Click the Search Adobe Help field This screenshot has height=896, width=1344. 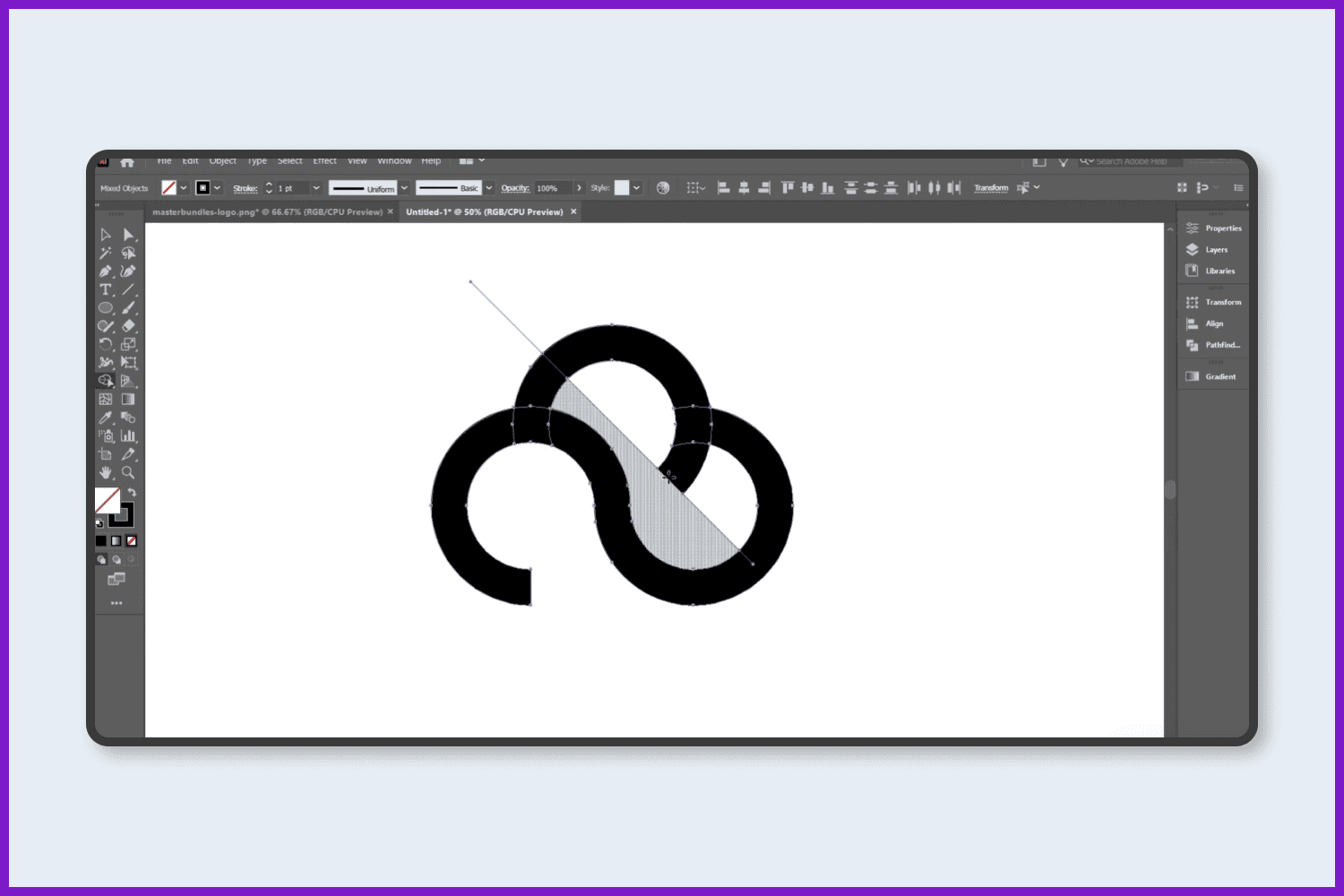[1131, 161]
